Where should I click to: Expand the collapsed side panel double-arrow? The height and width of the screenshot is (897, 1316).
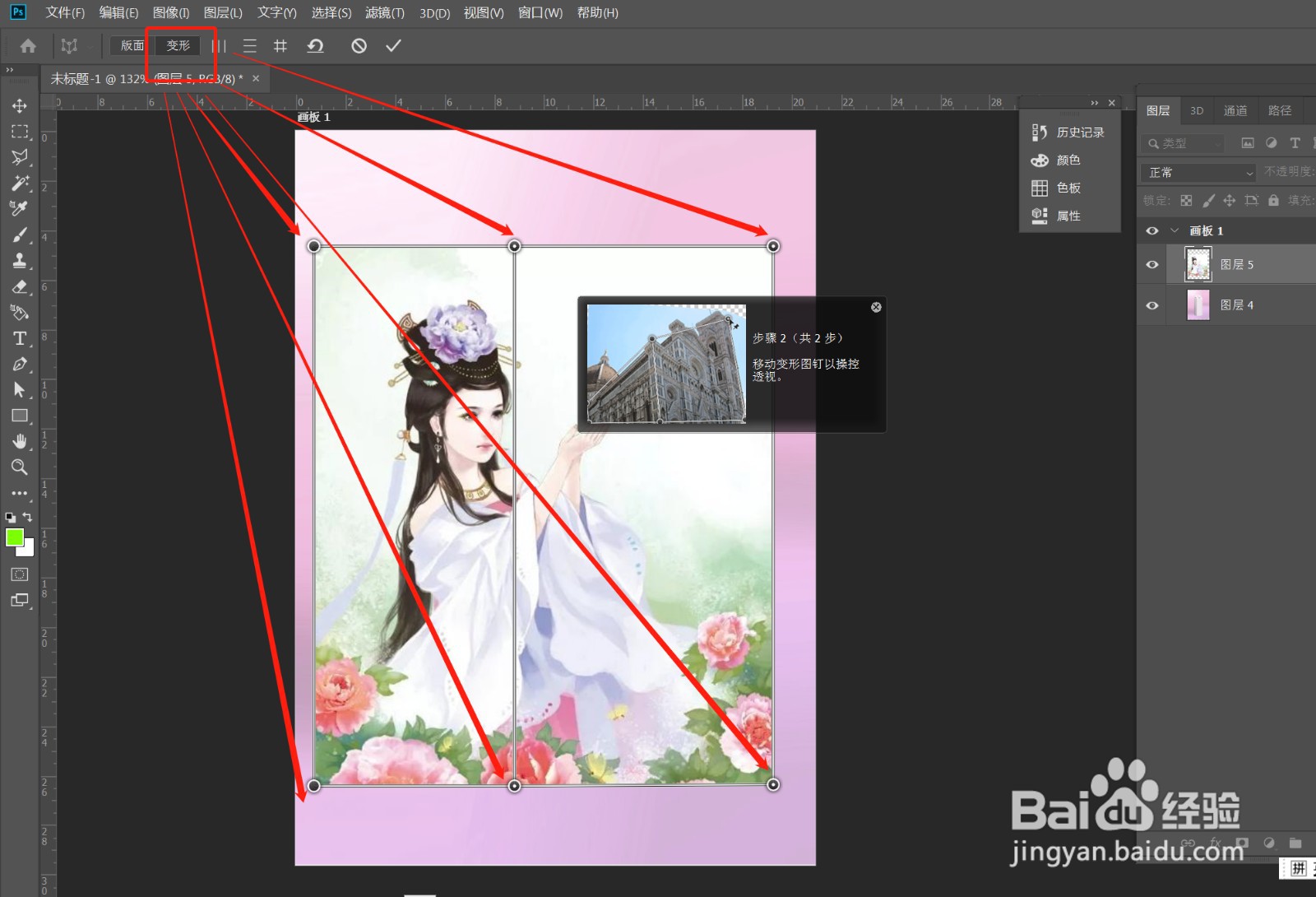[1094, 103]
